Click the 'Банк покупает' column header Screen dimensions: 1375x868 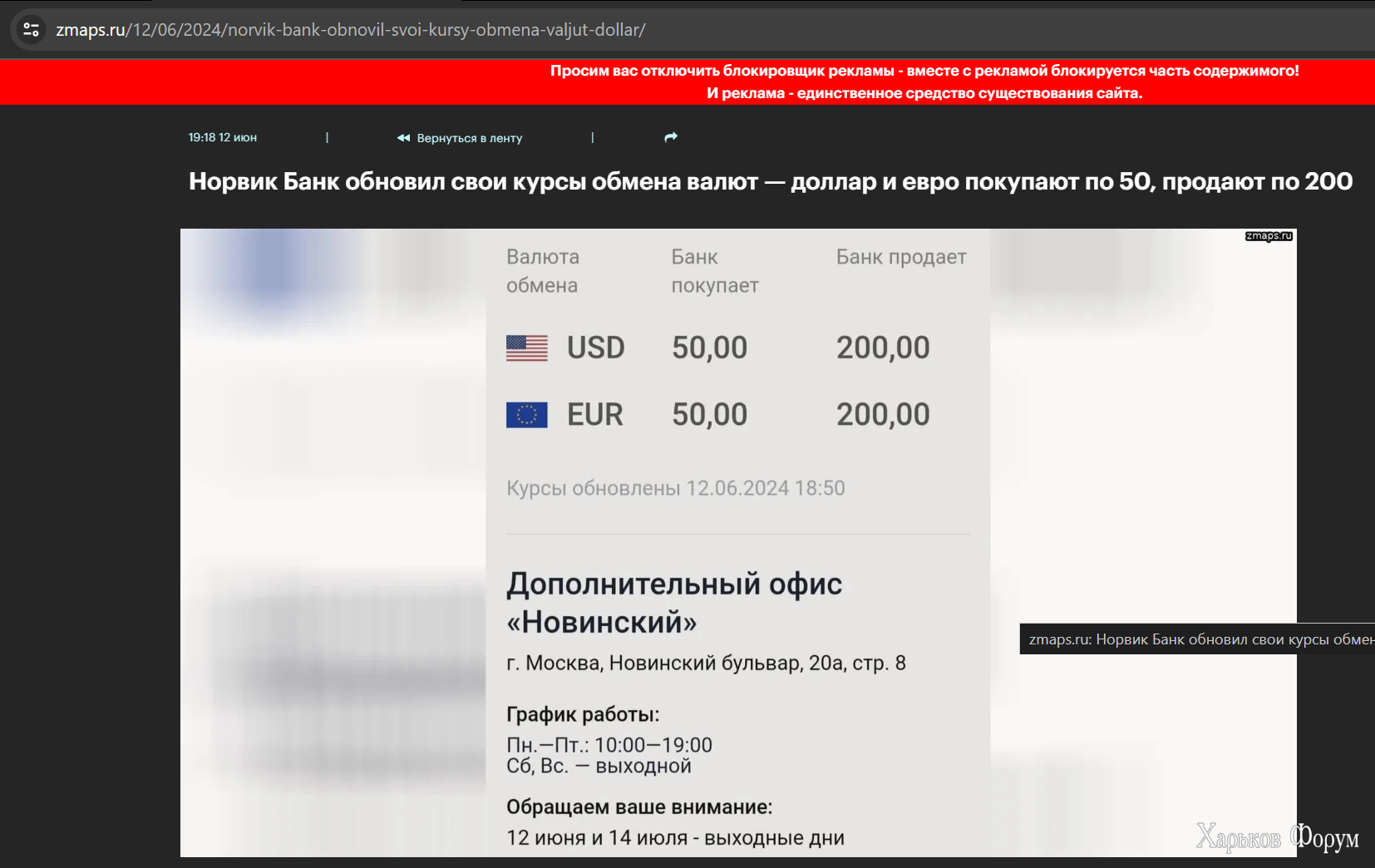tap(715, 271)
